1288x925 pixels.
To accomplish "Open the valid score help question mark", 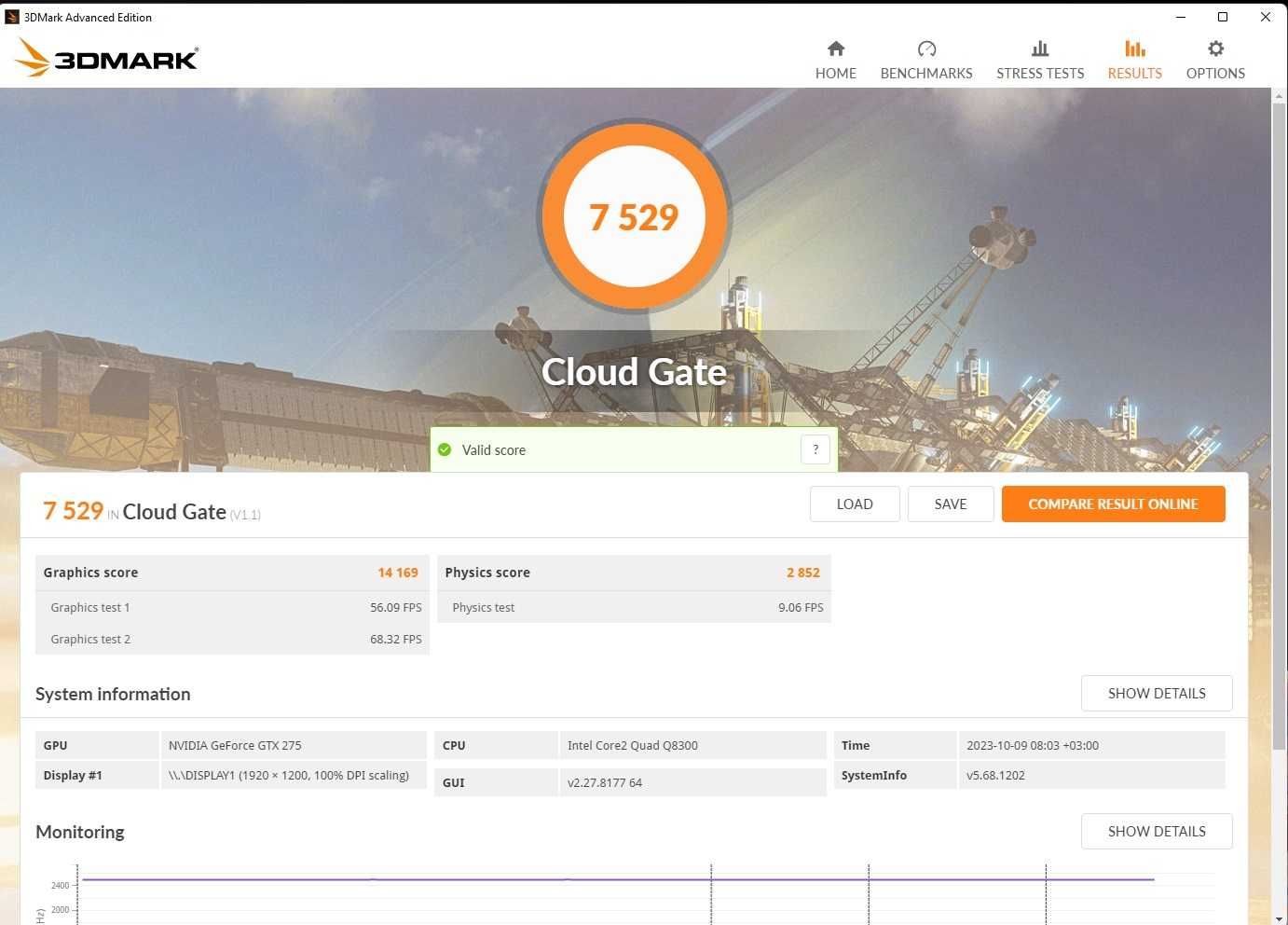I will coord(815,449).
